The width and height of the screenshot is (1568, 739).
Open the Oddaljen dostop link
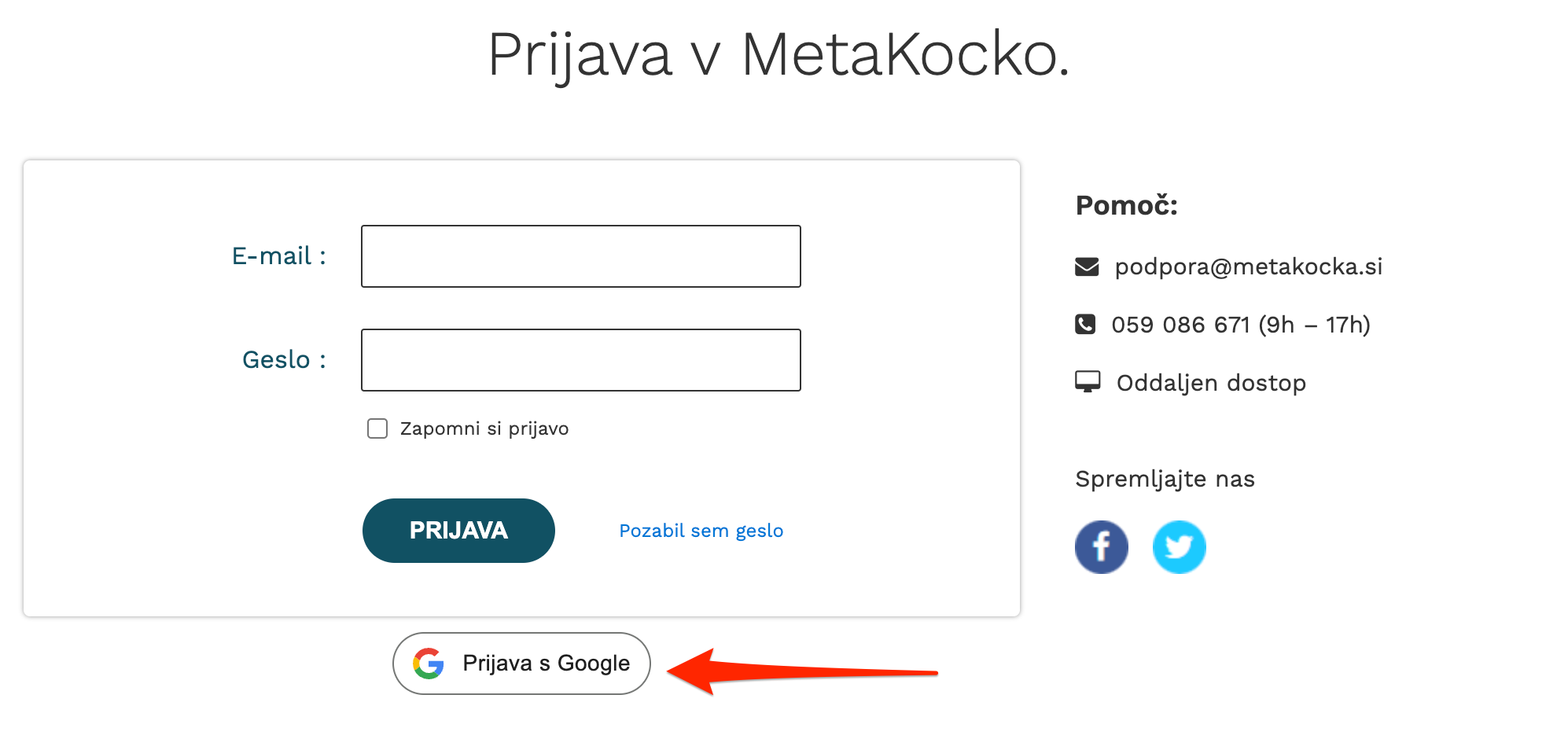pyautogui.click(x=1211, y=383)
